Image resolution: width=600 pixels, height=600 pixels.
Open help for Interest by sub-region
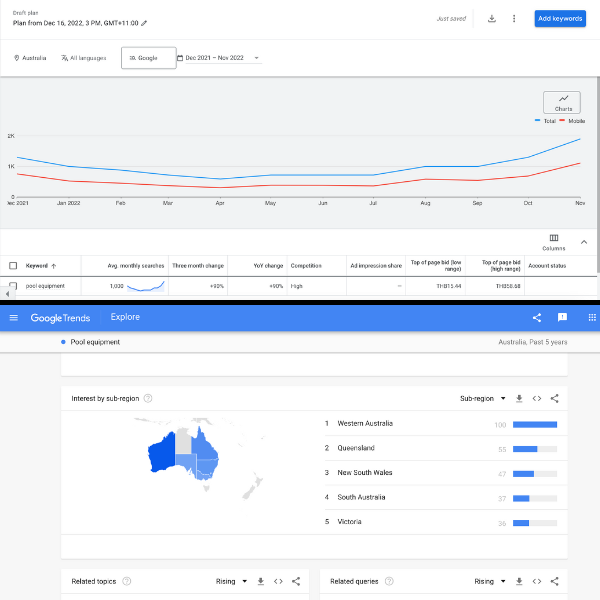click(x=148, y=398)
